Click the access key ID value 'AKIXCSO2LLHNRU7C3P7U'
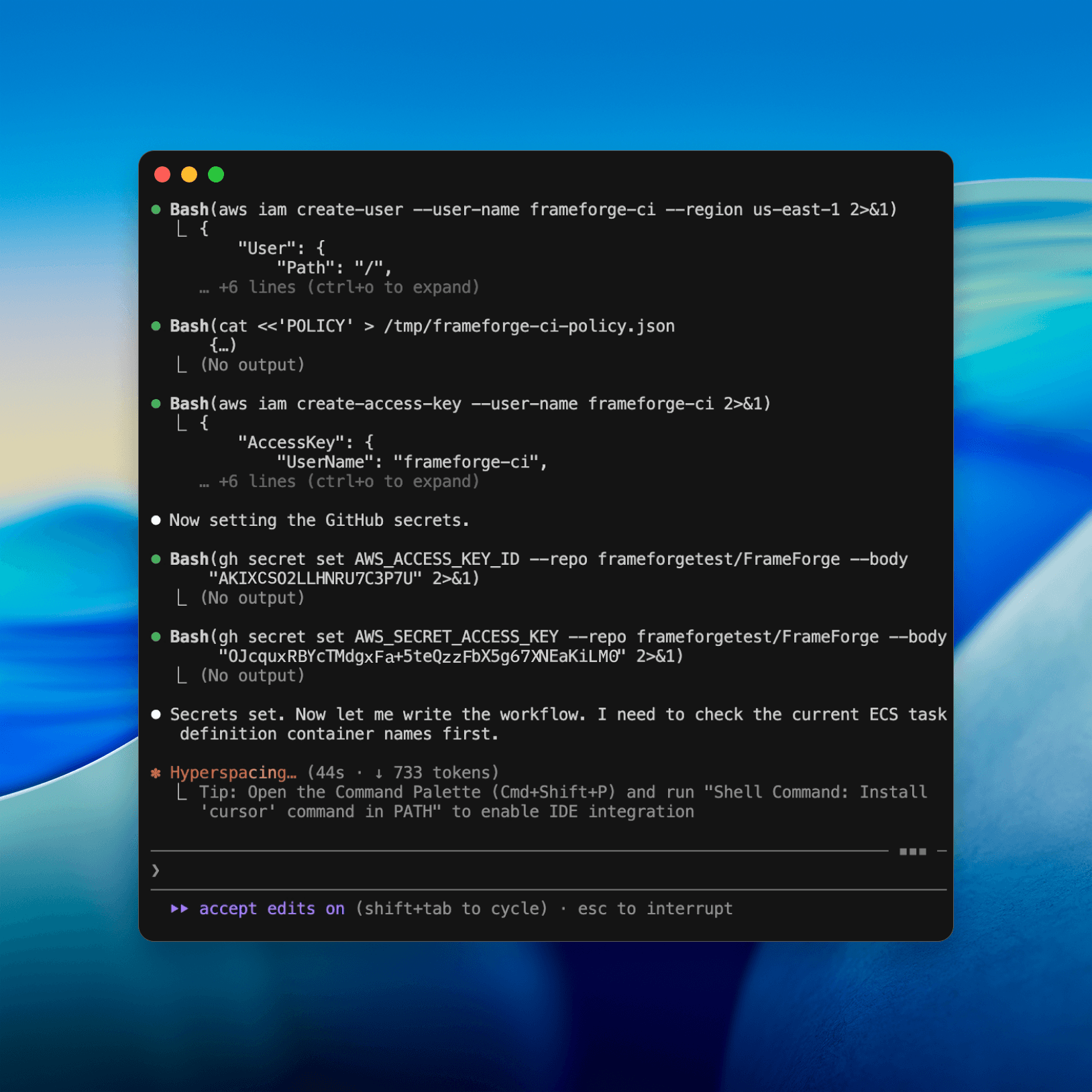Image resolution: width=1092 pixels, height=1092 pixels. click(315, 579)
